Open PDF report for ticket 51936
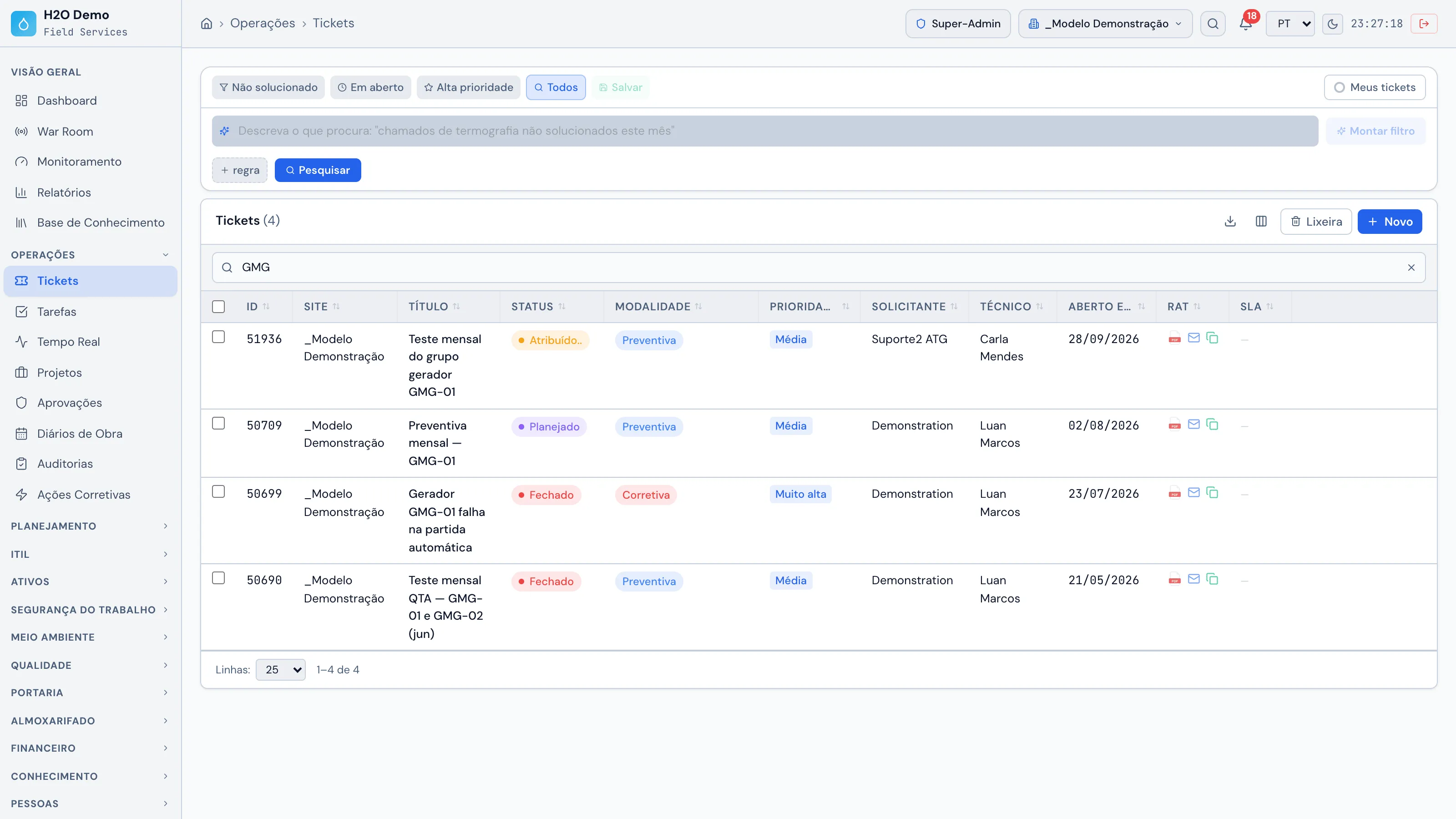Image resolution: width=1456 pixels, height=819 pixels. pos(1174,338)
